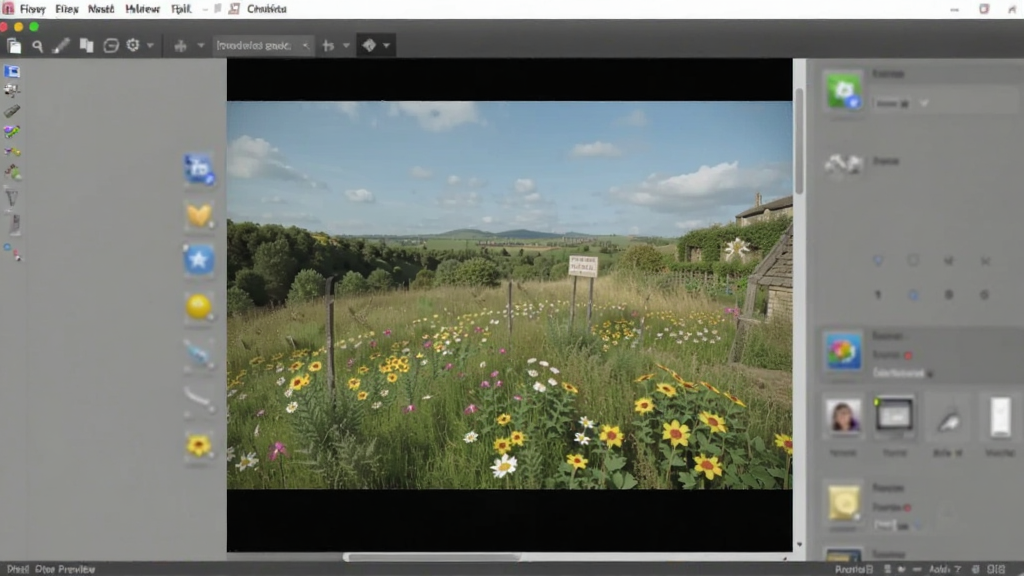This screenshot has width=1024, height=576.
Task: Open the green camera icon in the right panel
Action: (843, 91)
